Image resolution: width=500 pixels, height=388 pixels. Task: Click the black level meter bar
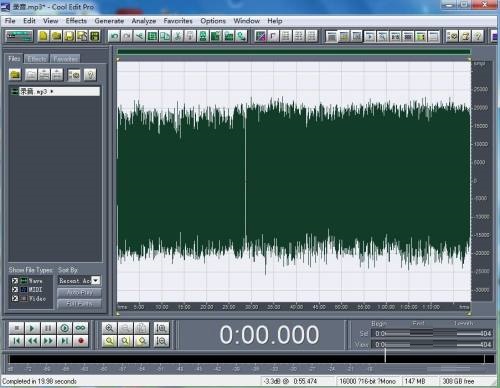click(251, 359)
